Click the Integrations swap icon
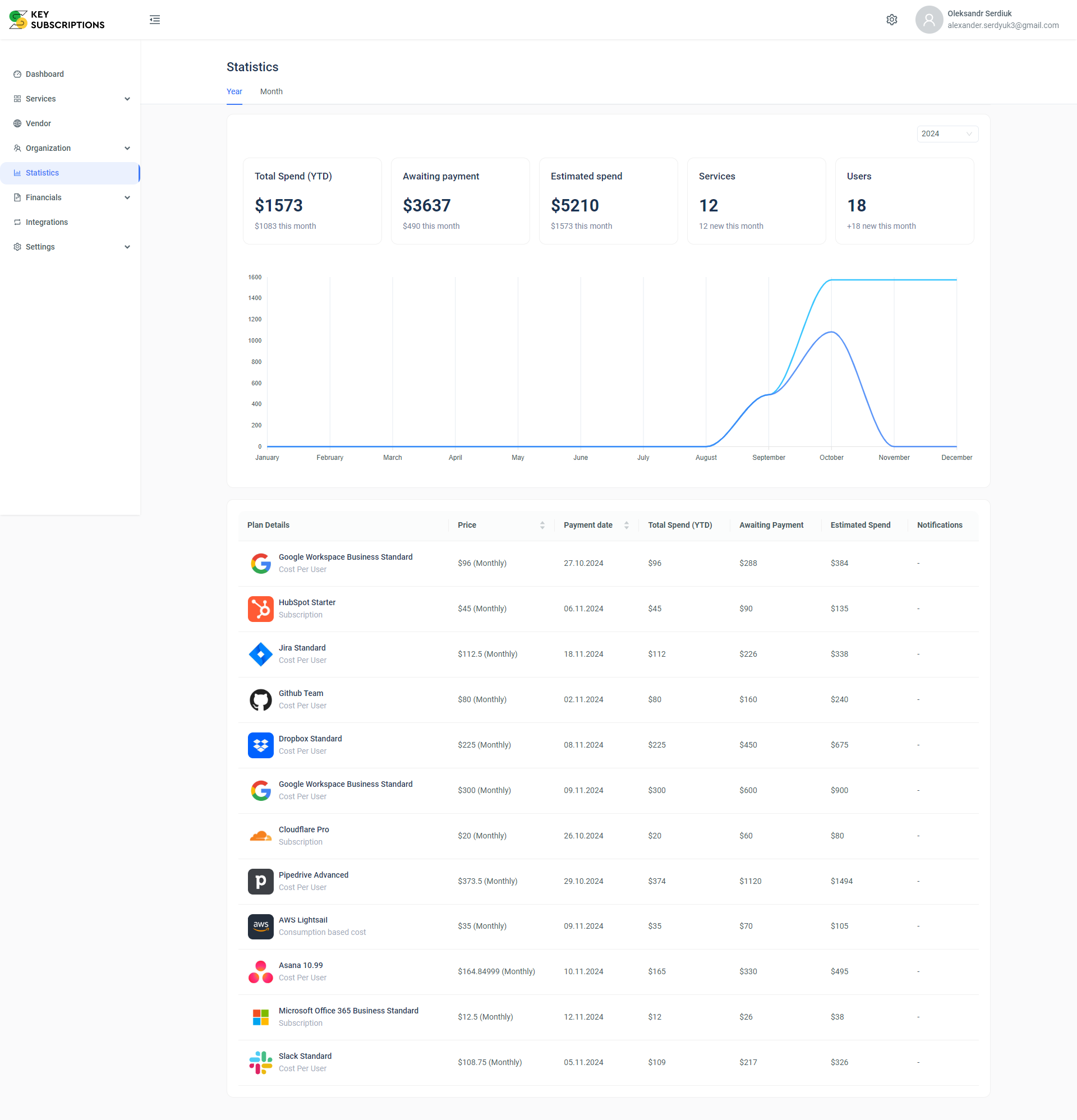The width and height of the screenshot is (1077, 1120). click(17, 222)
